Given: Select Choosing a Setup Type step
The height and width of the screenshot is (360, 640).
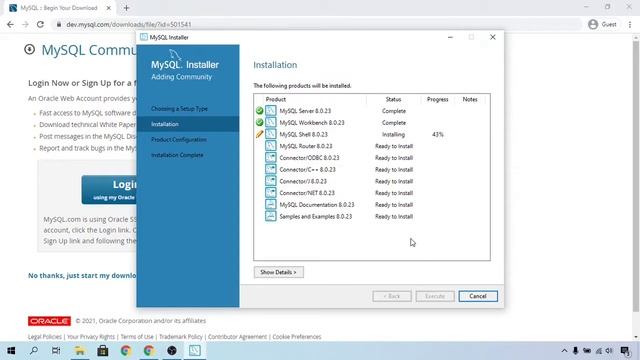Looking at the screenshot, I should 179,109.
